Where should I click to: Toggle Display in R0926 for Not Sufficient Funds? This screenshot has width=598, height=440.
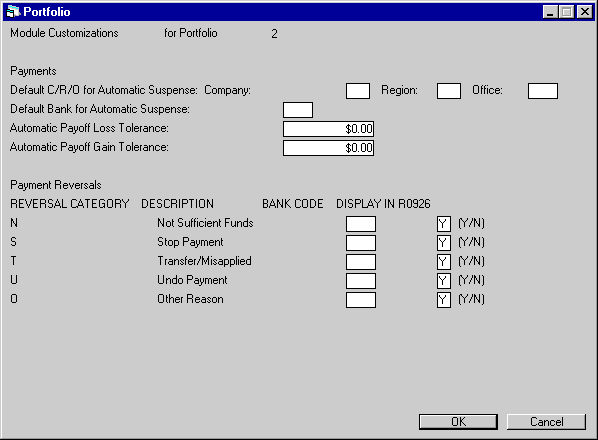444,224
